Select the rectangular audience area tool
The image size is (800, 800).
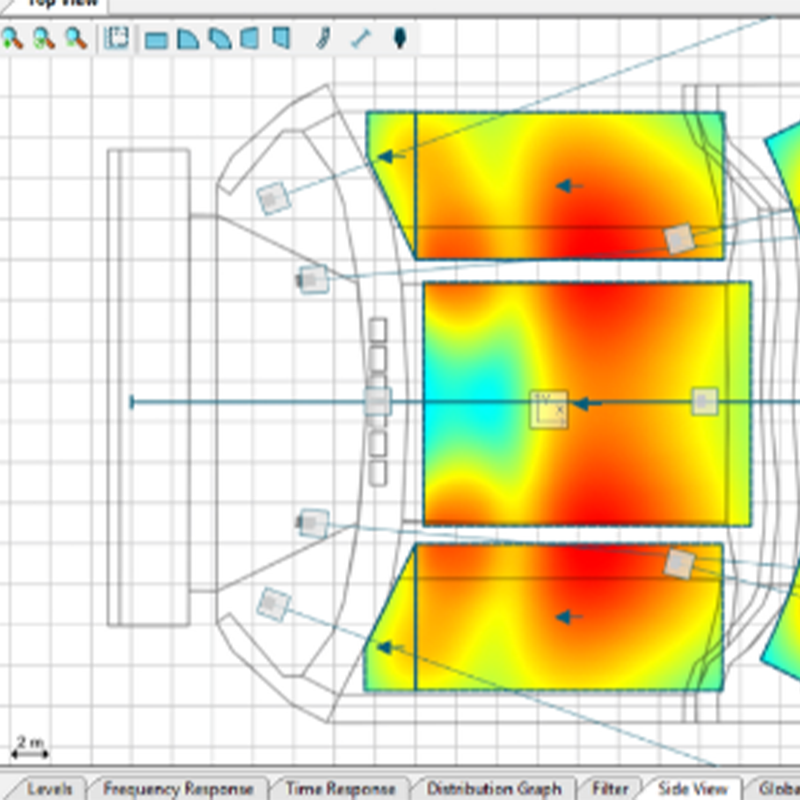click(x=156, y=40)
